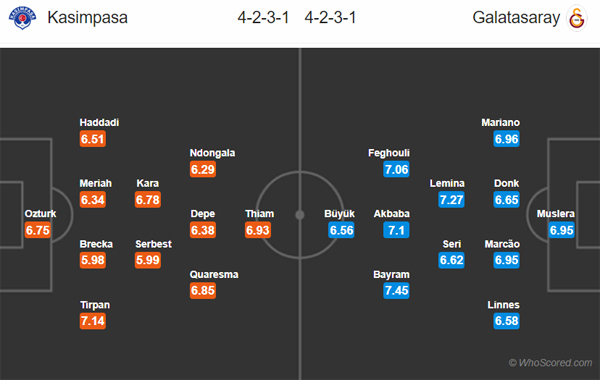Open the Kasimpasa team name
Screen dimensions: 600x380
[87, 18]
